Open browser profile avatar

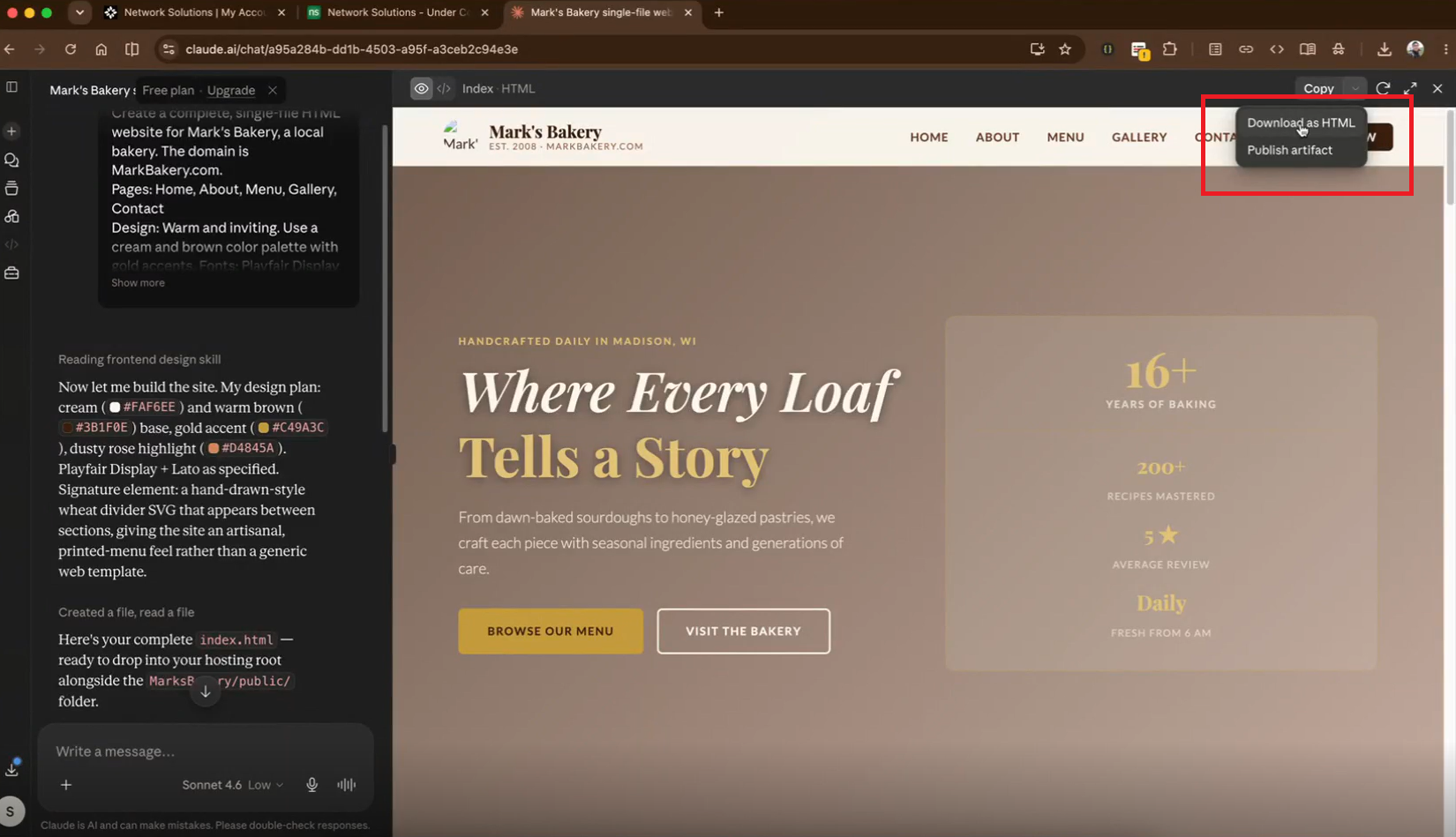[x=1415, y=49]
